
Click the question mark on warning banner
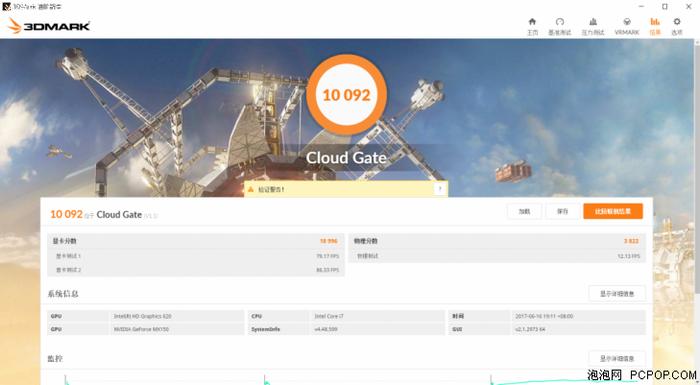click(440, 189)
